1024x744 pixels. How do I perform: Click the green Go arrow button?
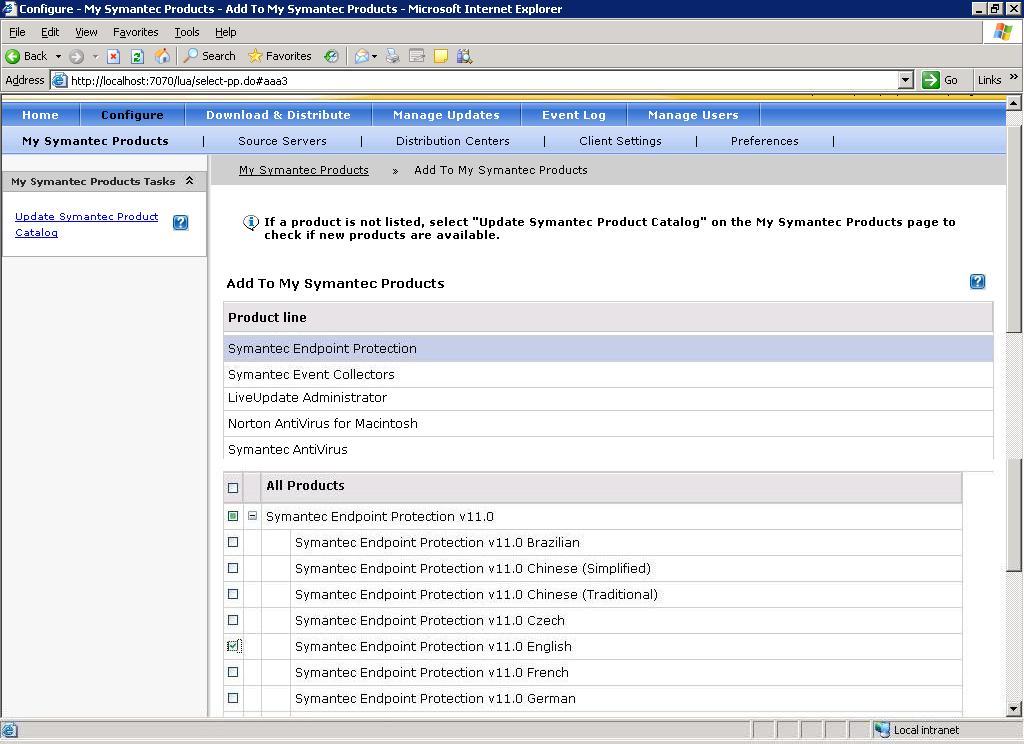point(931,80)
